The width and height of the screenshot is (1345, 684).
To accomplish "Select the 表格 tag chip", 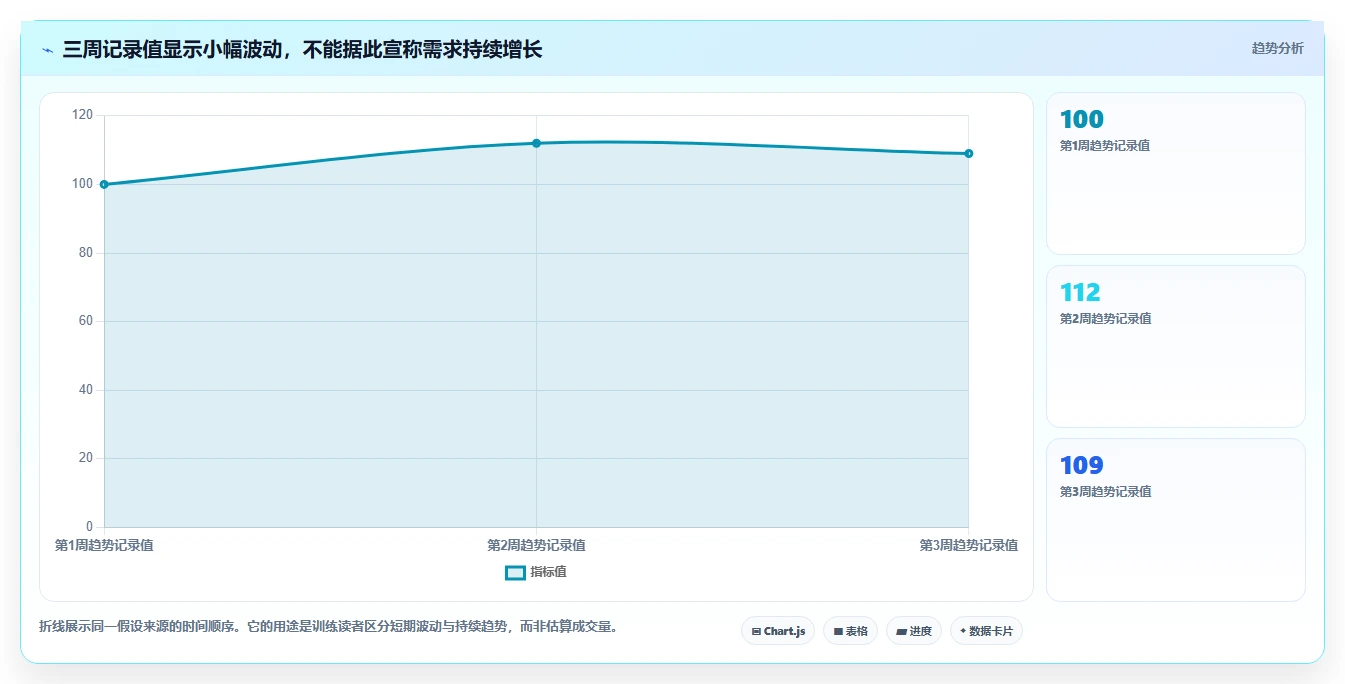I will (x=850, y=631).
